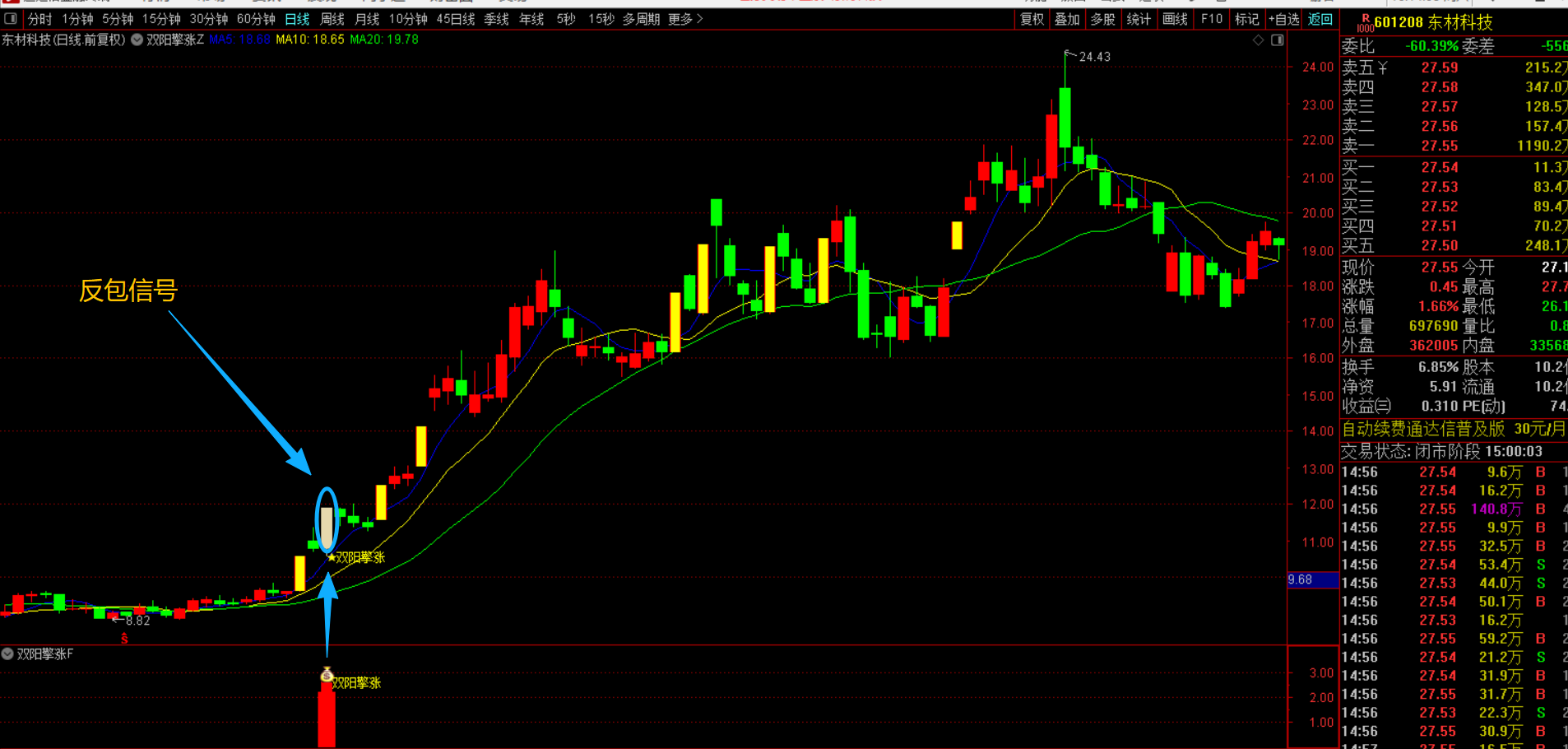Select the 10分钟 period
This screenshot has height=749, width=1568.
(408, 19)
